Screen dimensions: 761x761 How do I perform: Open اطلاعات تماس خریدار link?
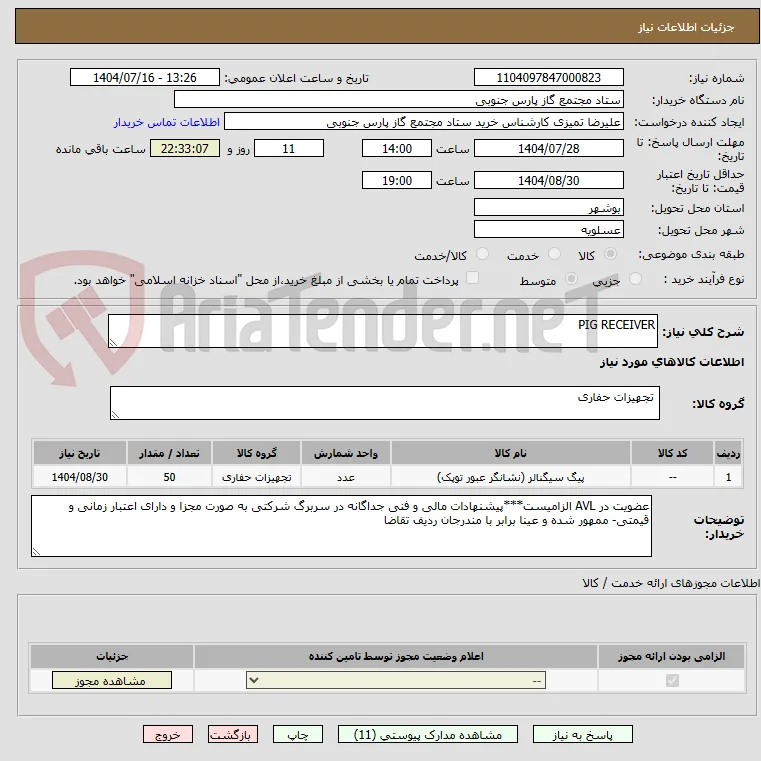tap(167, 122)
